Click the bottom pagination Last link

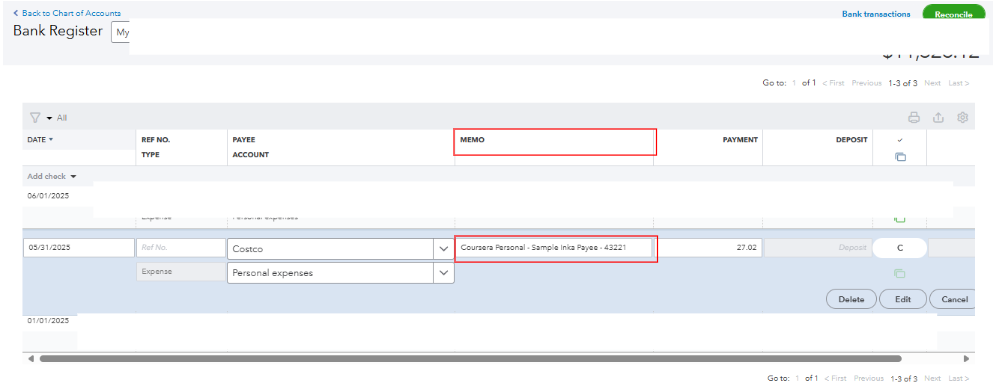pyautogui.click(x=959, y=379)
